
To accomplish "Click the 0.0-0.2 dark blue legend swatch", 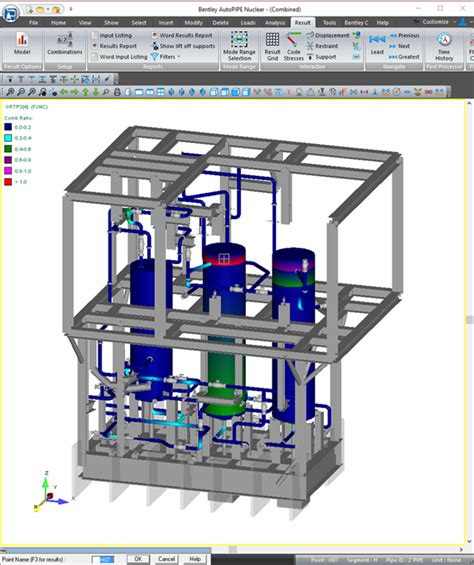I will tap(8, 127).
